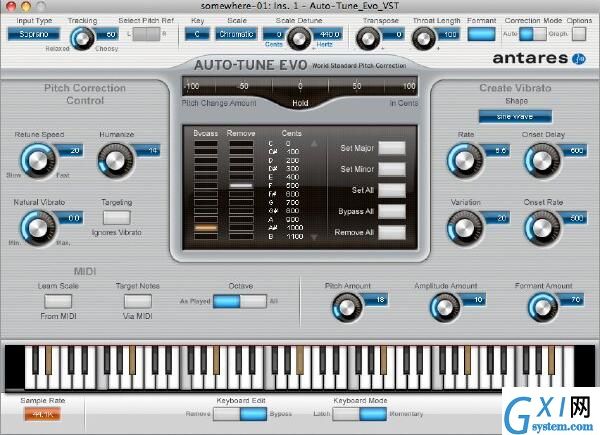Switch Octave As Played/All toggle

[x=240, y=301]
